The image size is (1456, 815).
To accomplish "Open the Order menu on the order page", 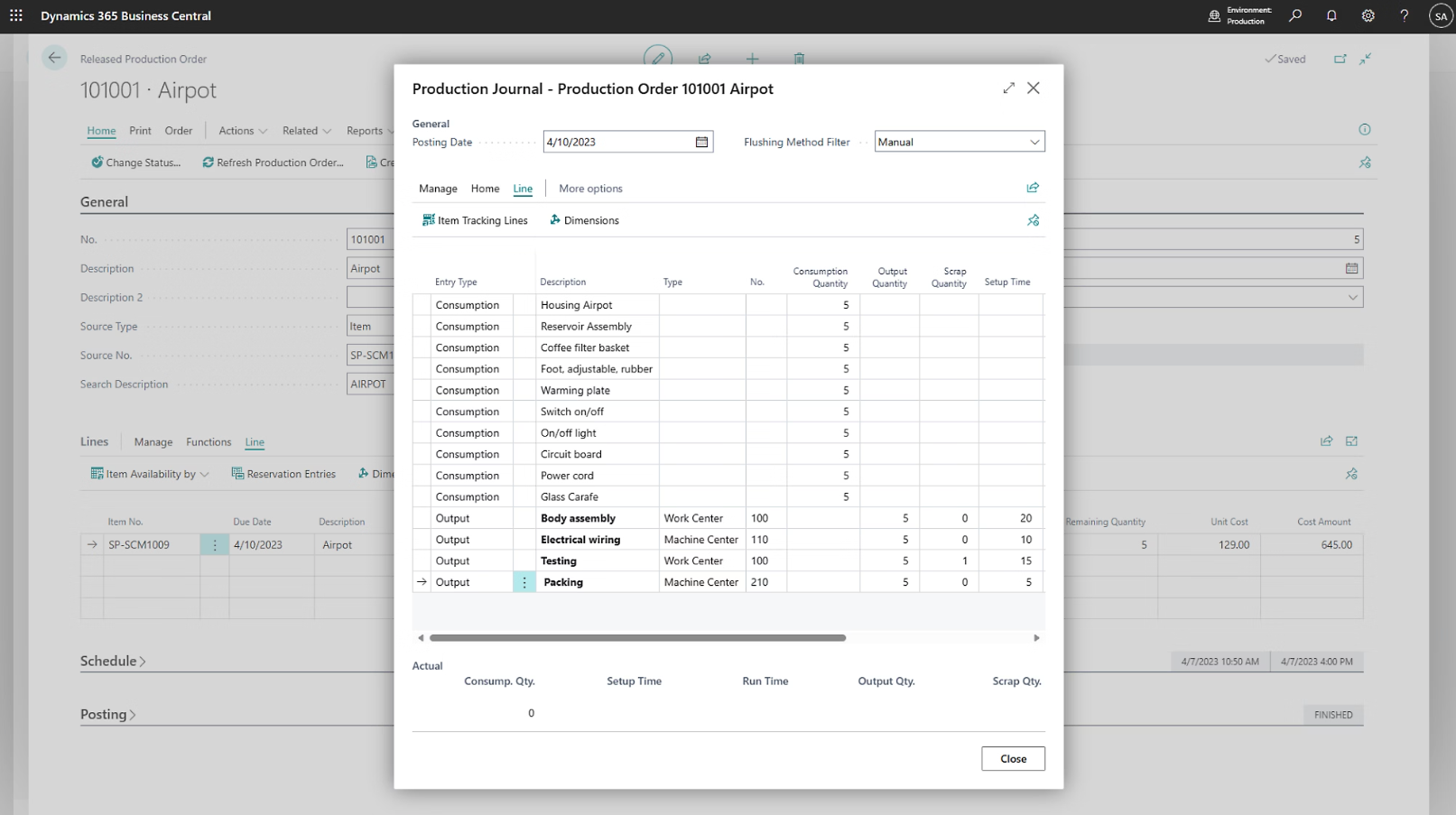I will tap(179, 131).
